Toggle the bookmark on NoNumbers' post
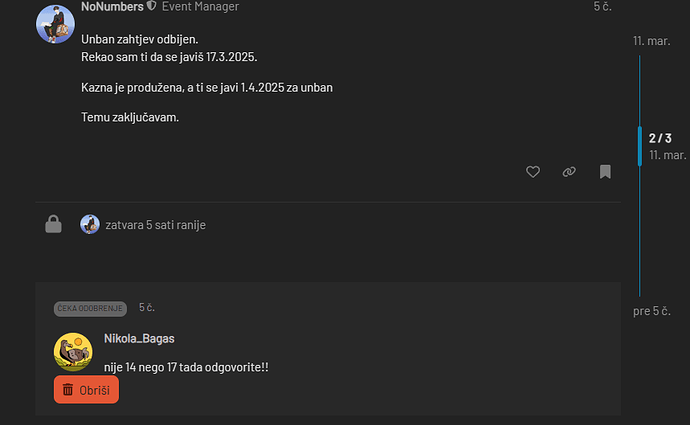This screenshot has height=425, width=690. (x=605, y=172)
